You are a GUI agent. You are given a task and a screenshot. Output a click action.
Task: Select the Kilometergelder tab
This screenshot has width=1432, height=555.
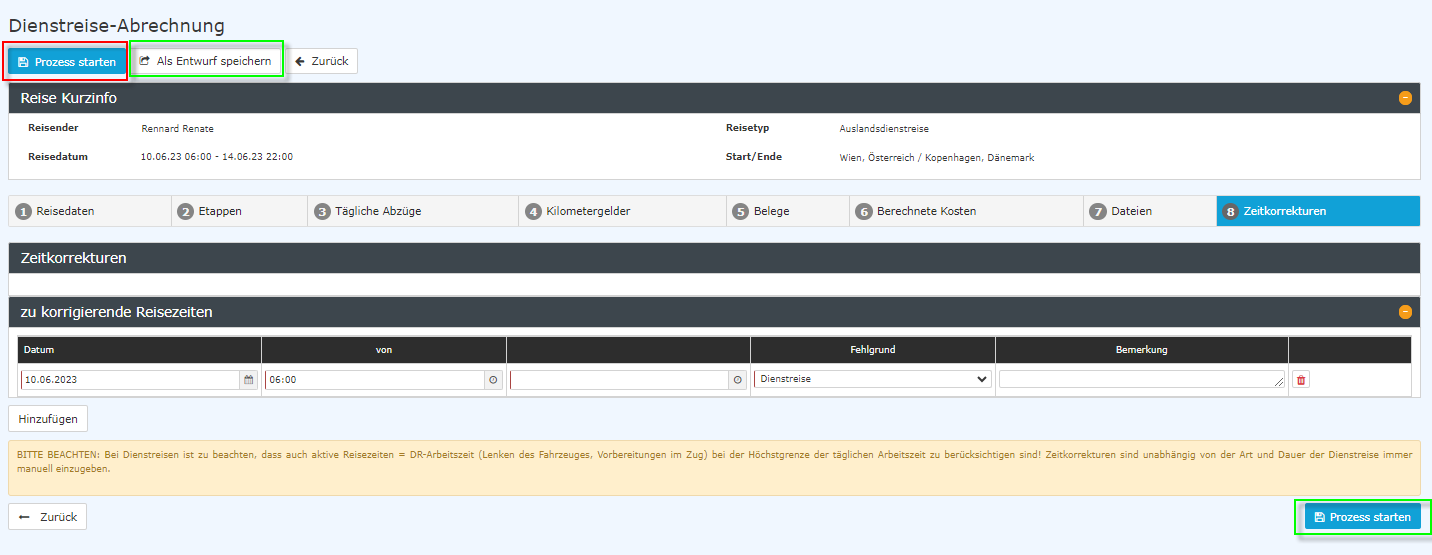click(x=622, y=211)
